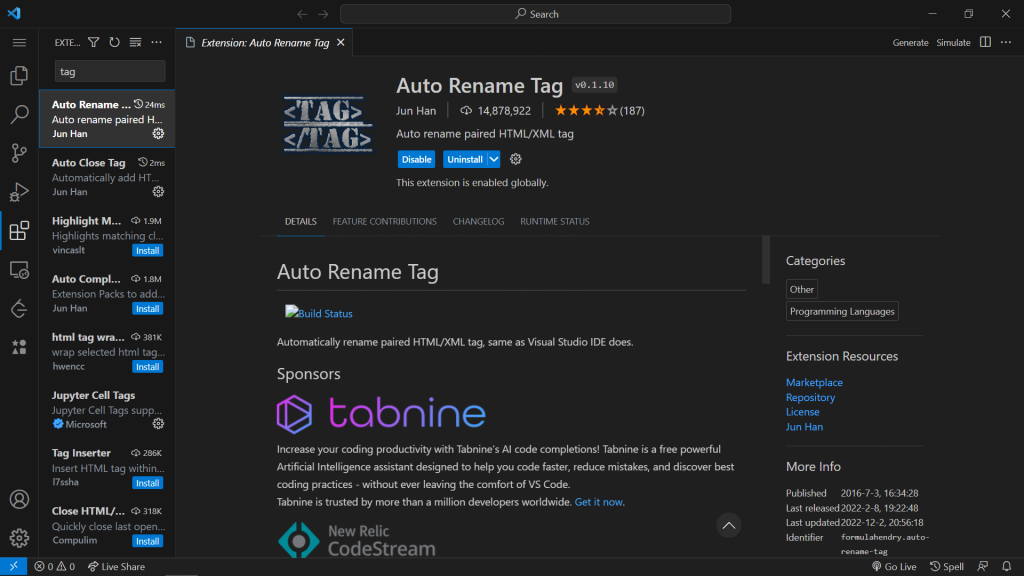Open the star rating reviews
The image size is (1024, 576).
pyautogui.click(x=599, y=110)
